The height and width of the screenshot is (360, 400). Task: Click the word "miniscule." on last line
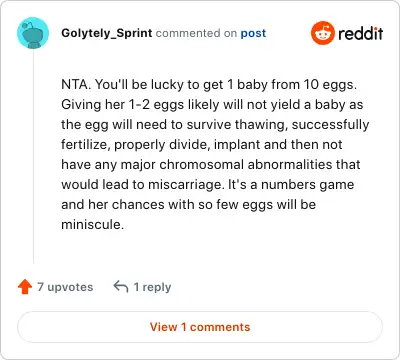click(x=92, y=224)
